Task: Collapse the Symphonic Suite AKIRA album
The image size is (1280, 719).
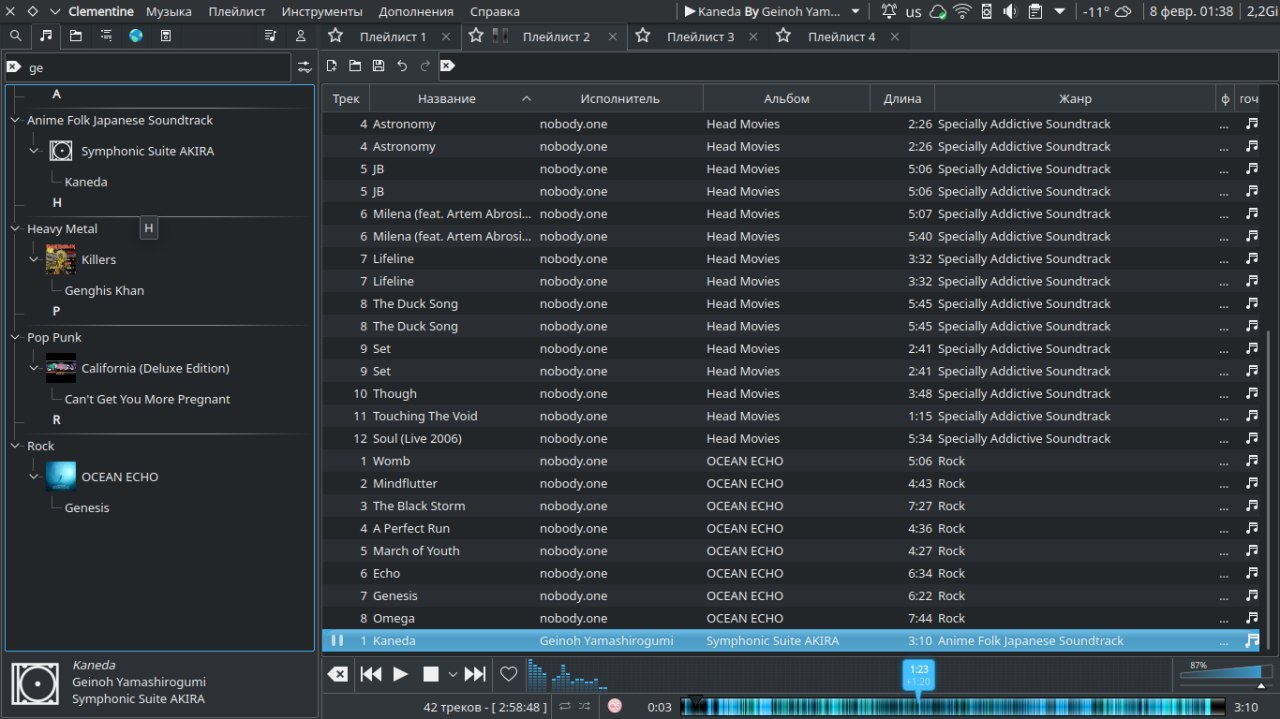Action: (34, 151)
